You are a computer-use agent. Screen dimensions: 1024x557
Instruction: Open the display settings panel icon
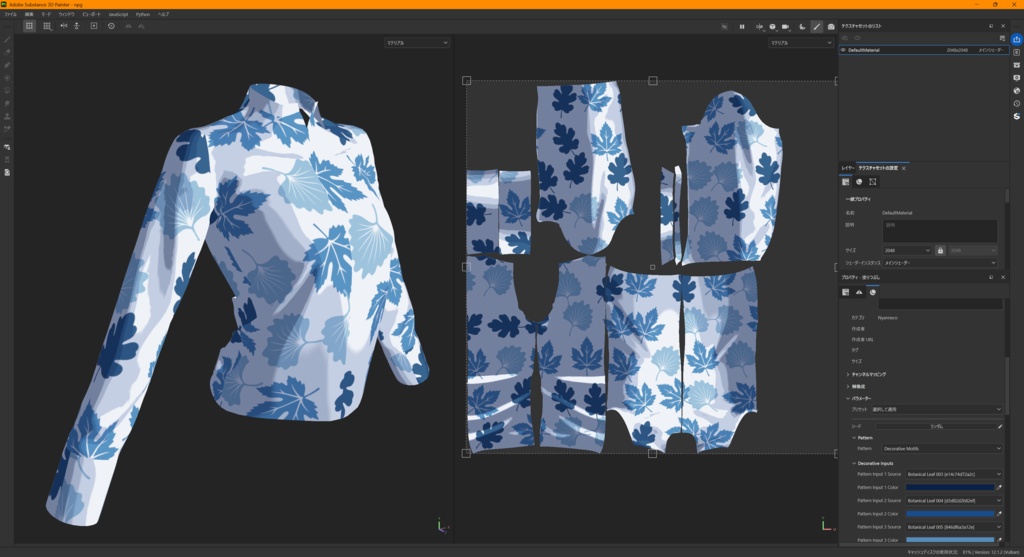point(1016,78)
